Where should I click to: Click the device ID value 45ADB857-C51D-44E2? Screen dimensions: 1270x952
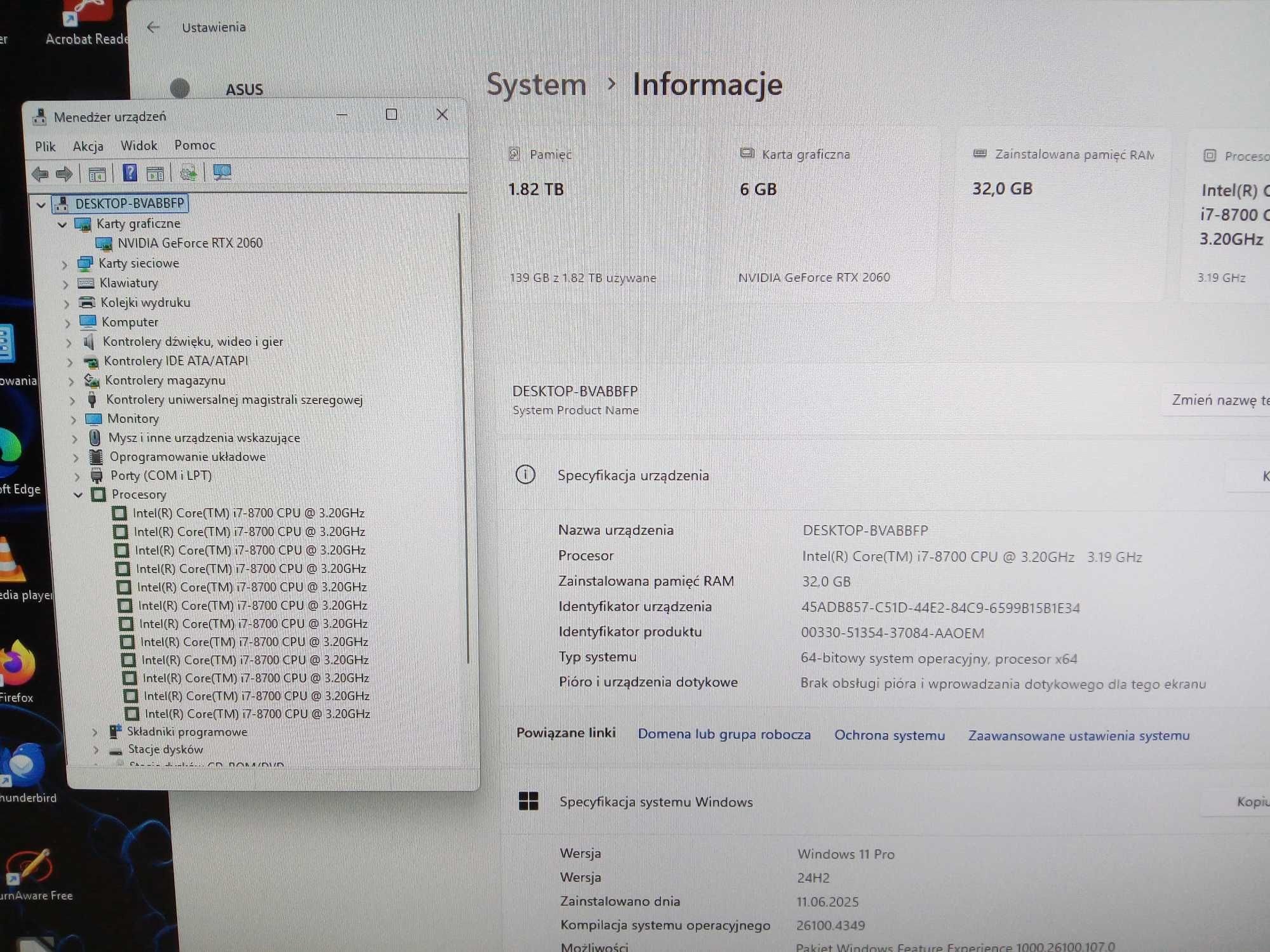[x=940, y=608]
